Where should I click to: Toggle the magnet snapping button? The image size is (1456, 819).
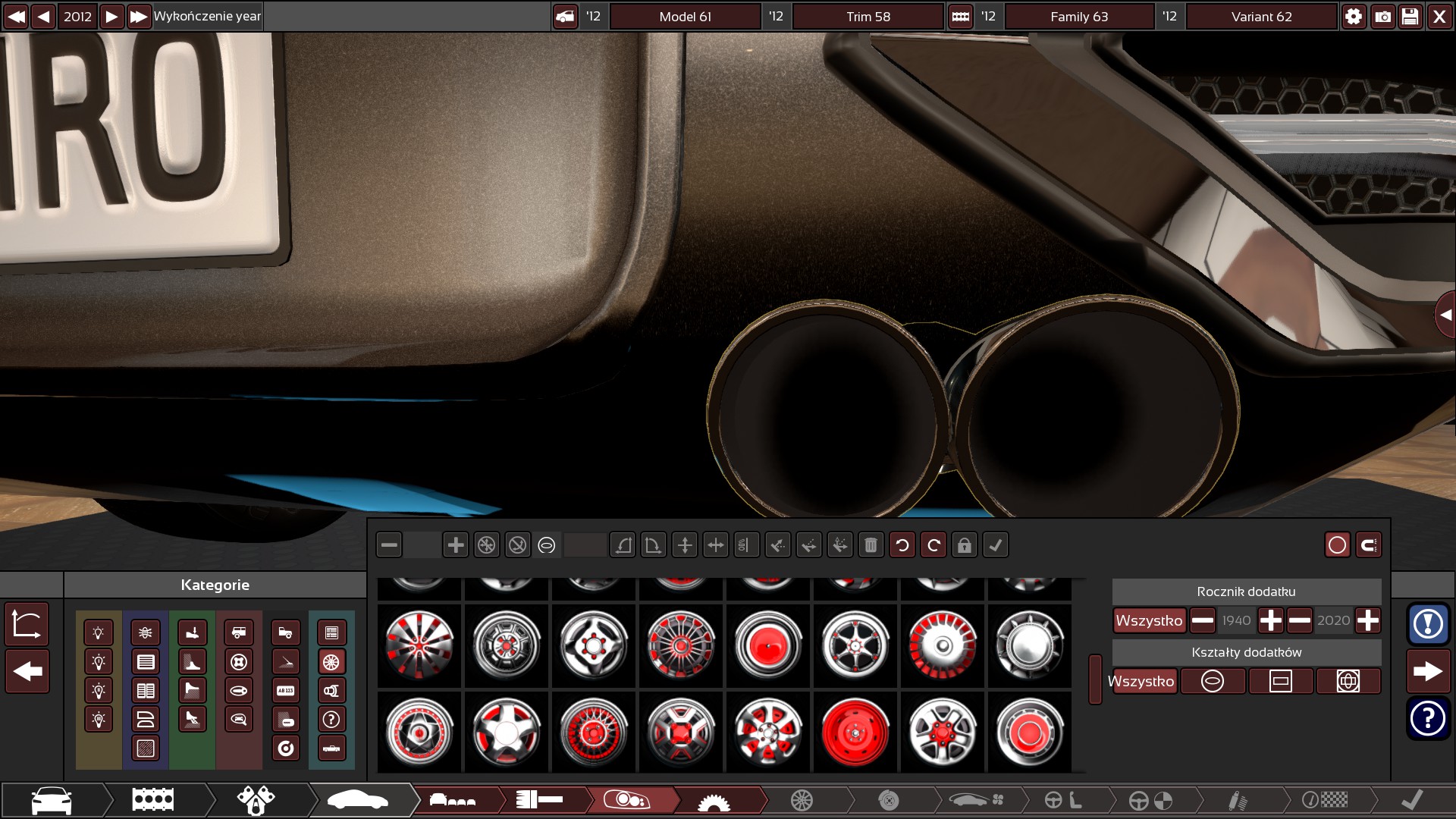1368,545
